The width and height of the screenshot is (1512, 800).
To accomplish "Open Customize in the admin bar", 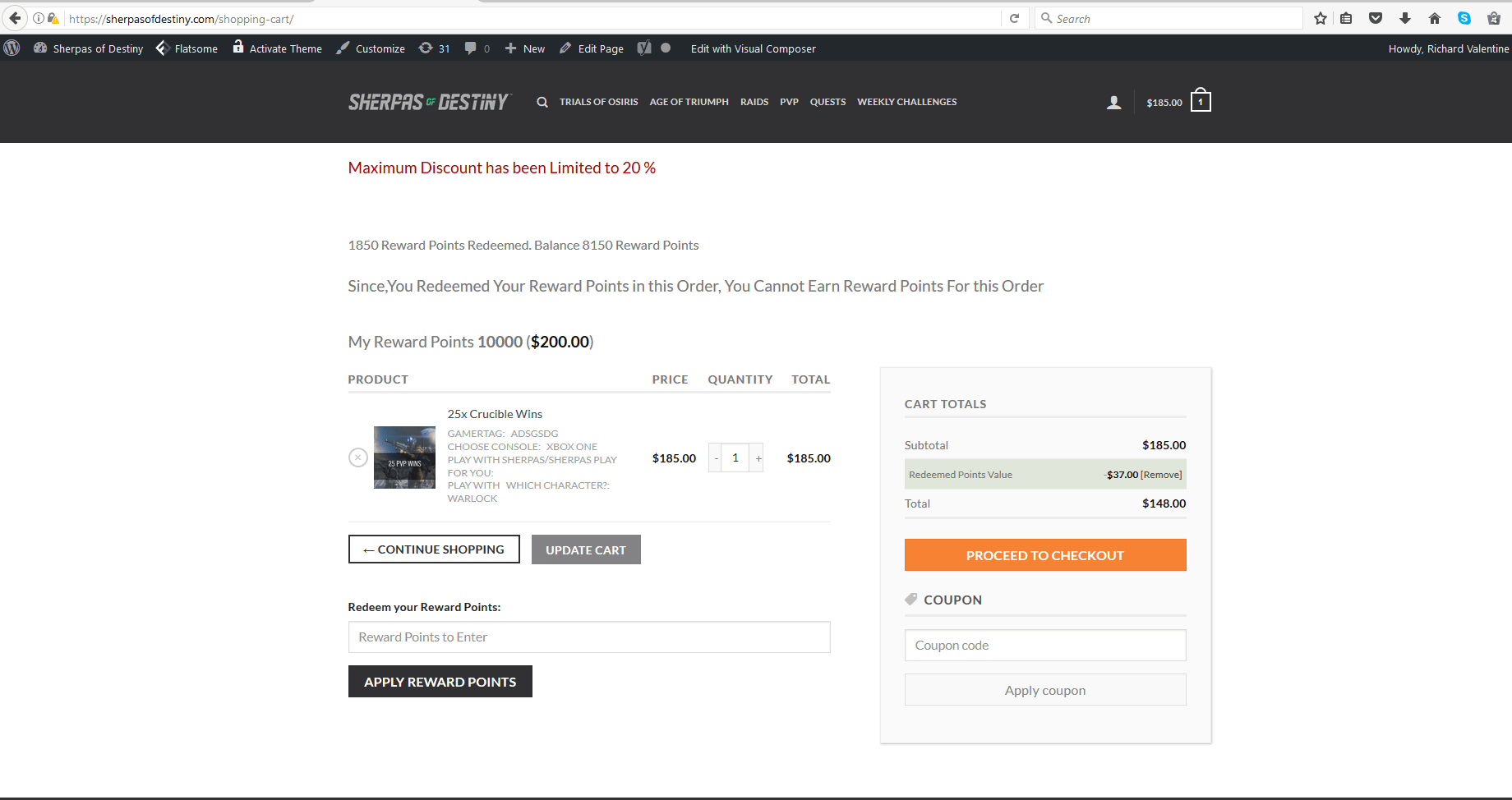I will click(371, 48).
